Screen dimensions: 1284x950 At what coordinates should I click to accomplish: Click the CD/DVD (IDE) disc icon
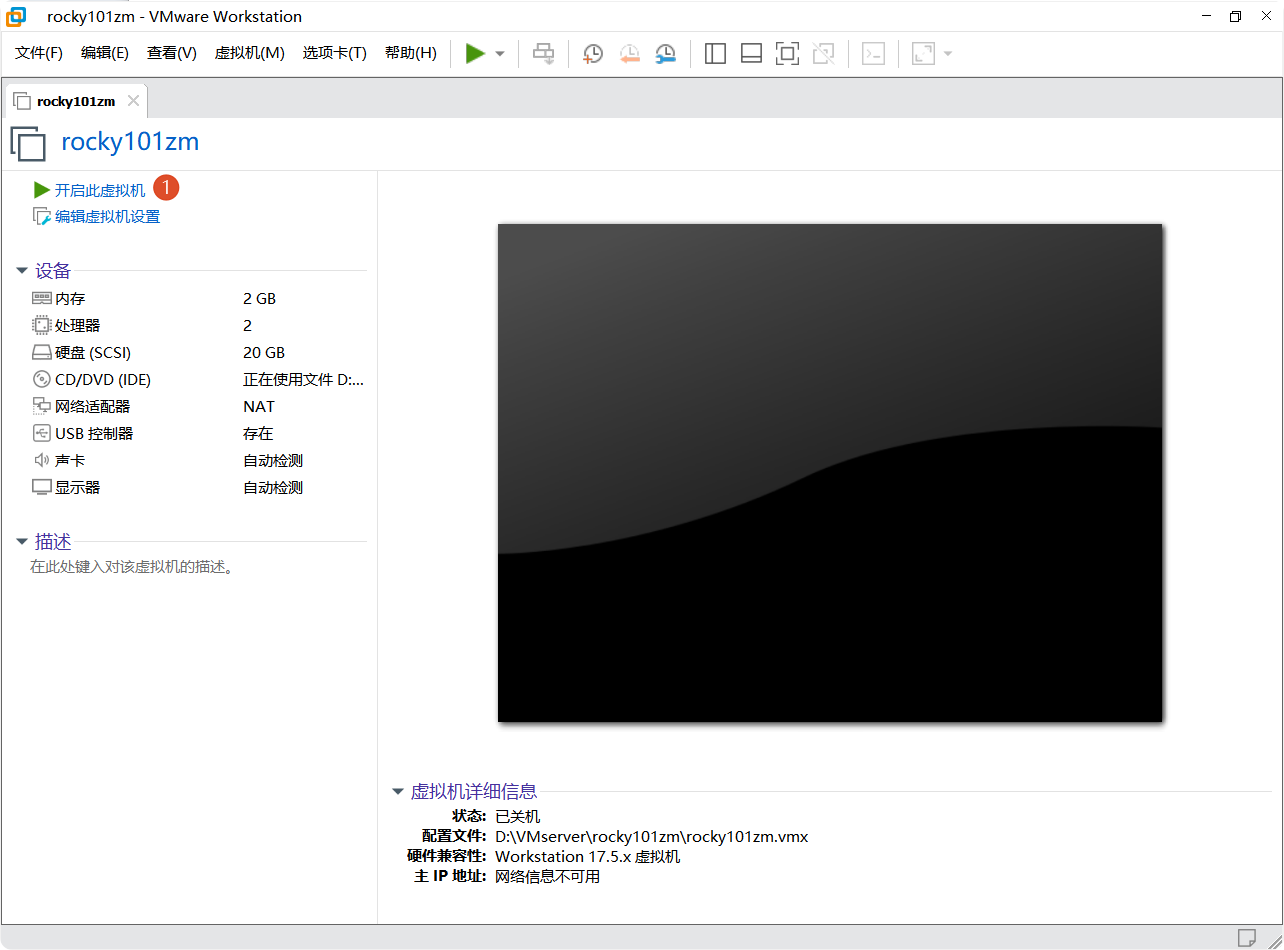point(41,380)
